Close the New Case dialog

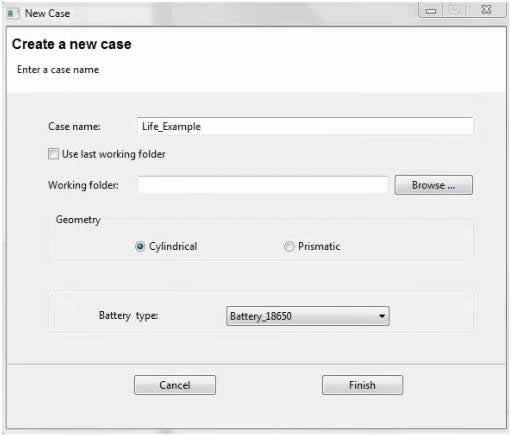[x=486, y=10]
